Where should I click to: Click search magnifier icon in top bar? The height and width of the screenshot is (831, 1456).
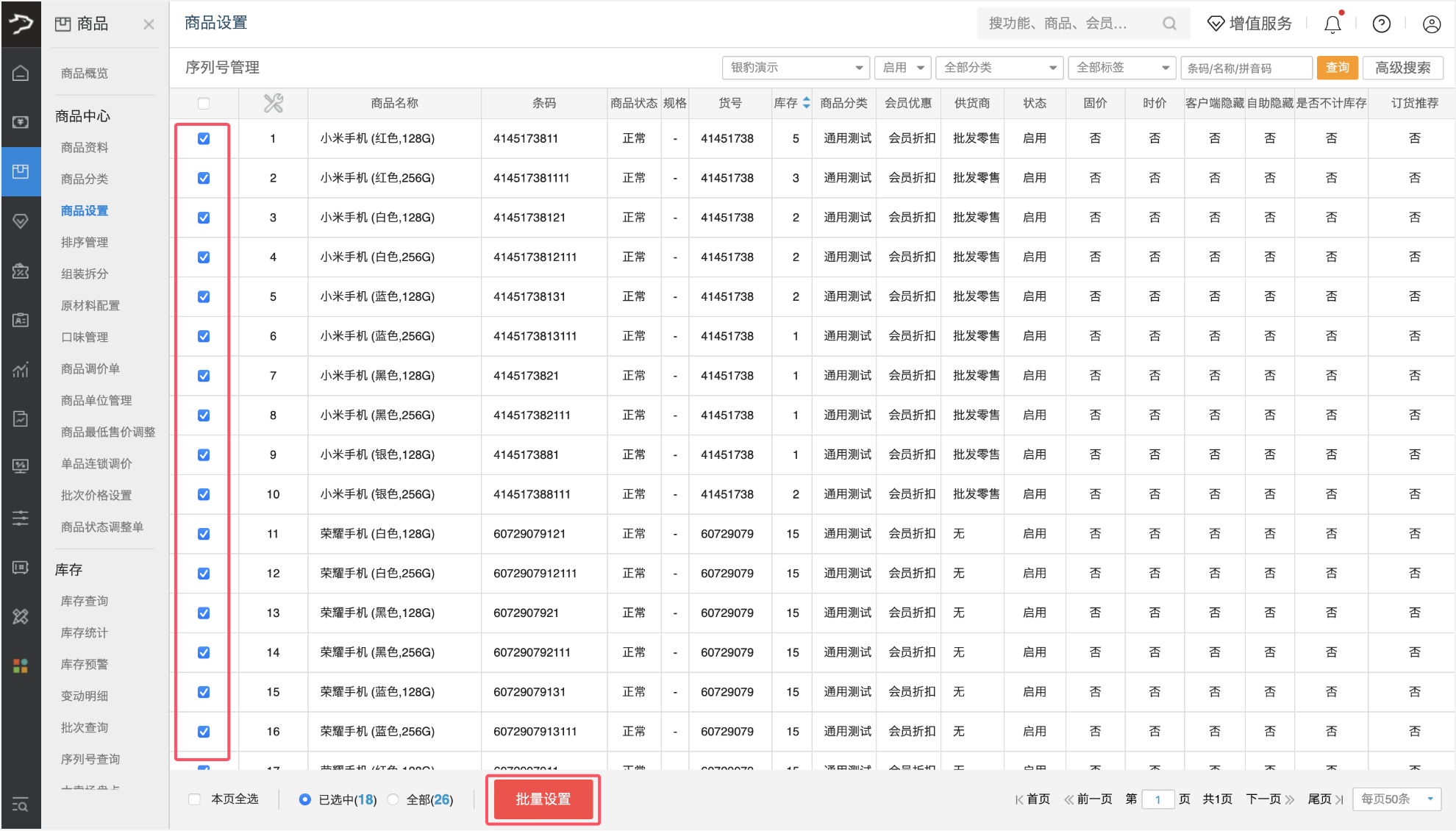click(1169, 24)
